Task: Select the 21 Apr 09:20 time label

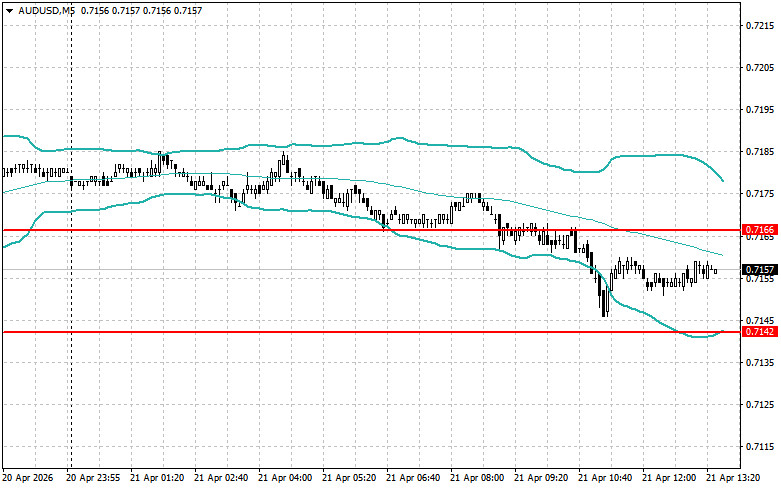Action: (x=541, y=478)
